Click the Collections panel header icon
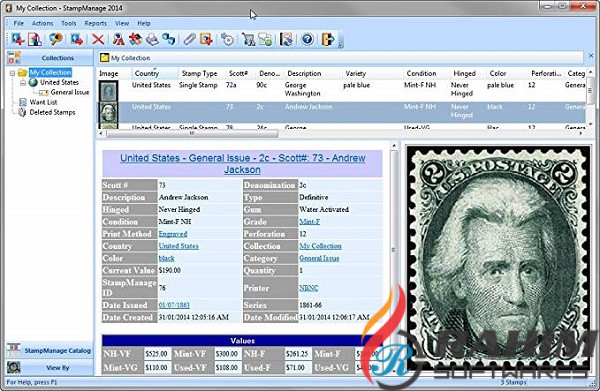This screenshot has height=391, width=600. [x=14, y=58]
